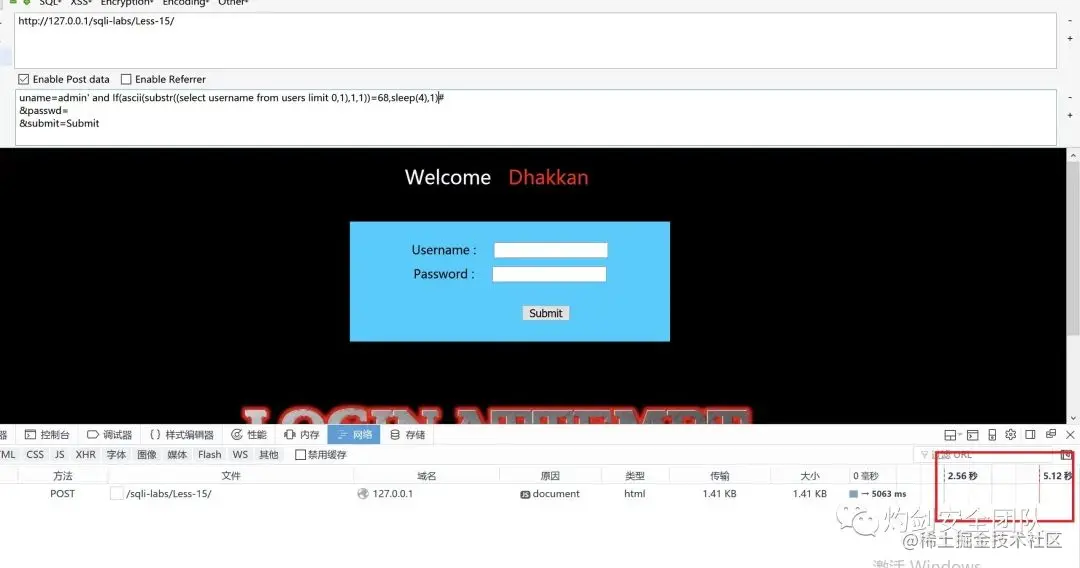Switch to 内存 memory tab
The height and width of the screenshot is (568, 1080).
point(302,434)
